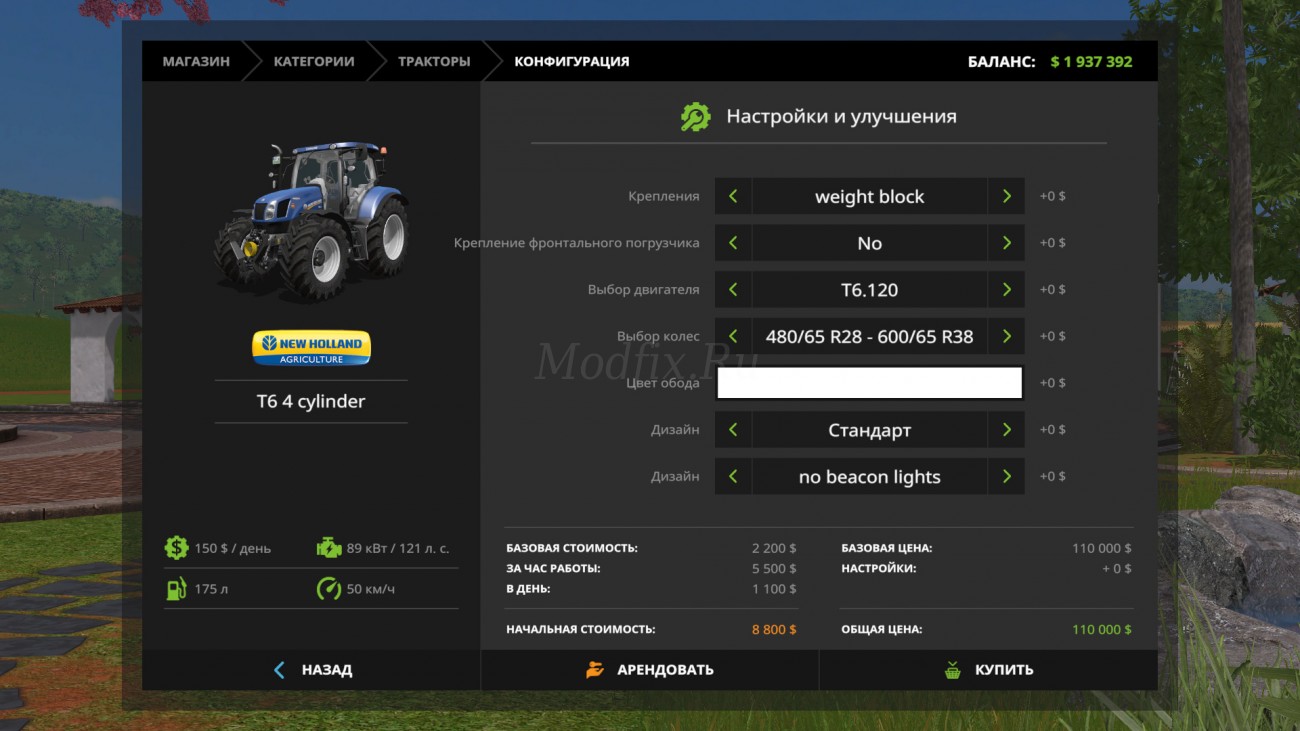Click the New Holland Agriculture logo

click(311, 348)
